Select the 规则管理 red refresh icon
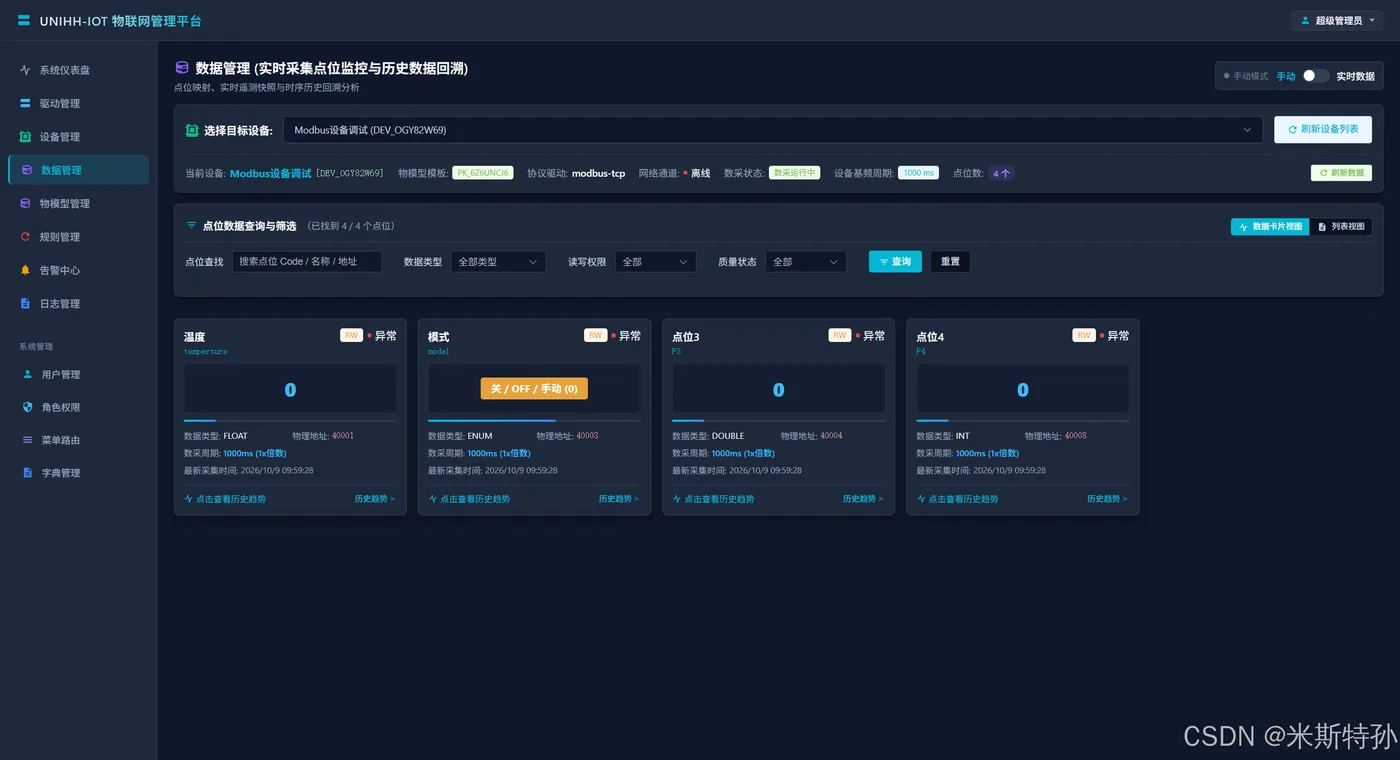 (x=25, y=237)
